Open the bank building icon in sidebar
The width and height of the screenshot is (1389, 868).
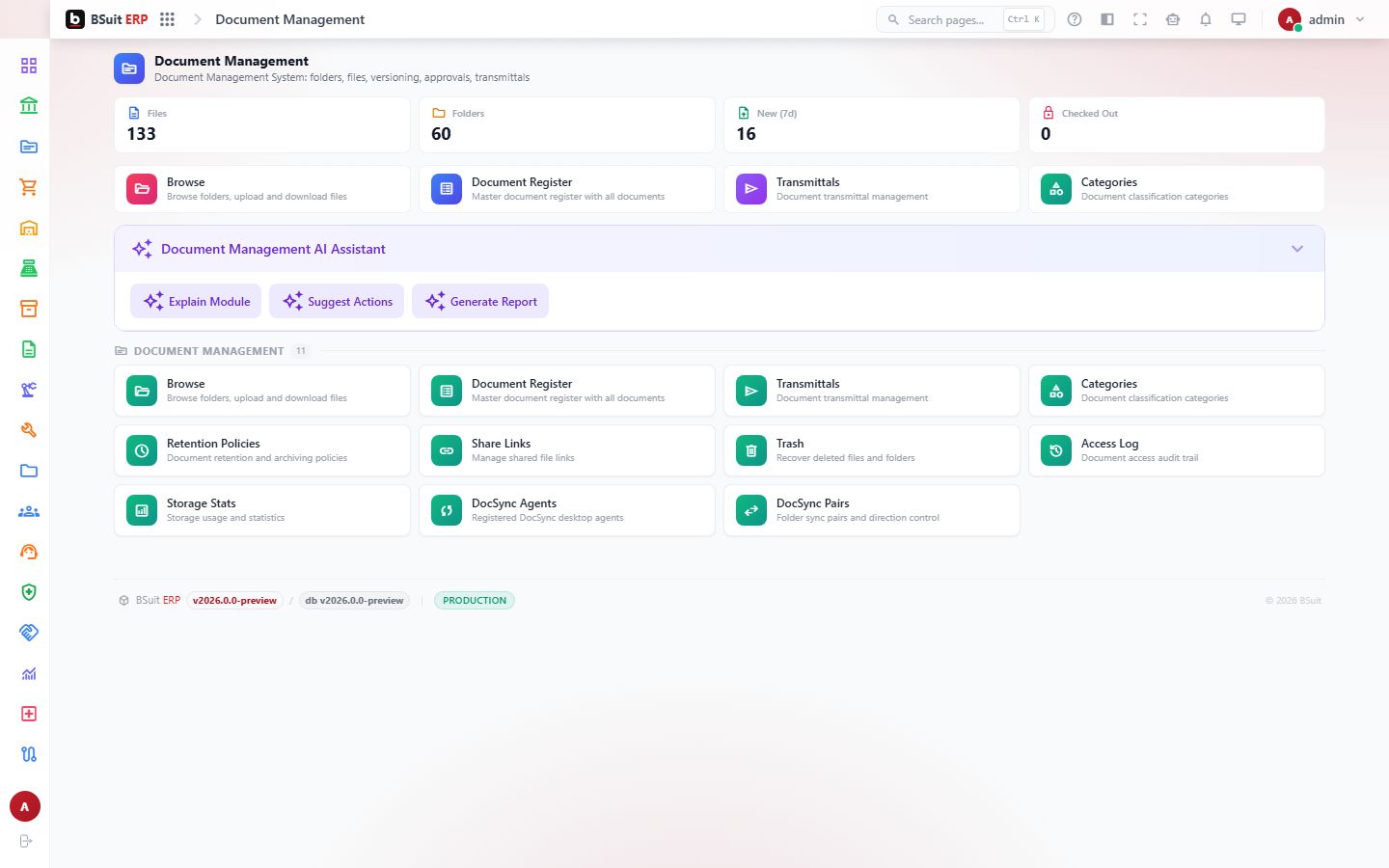click(x=29, y=106)
